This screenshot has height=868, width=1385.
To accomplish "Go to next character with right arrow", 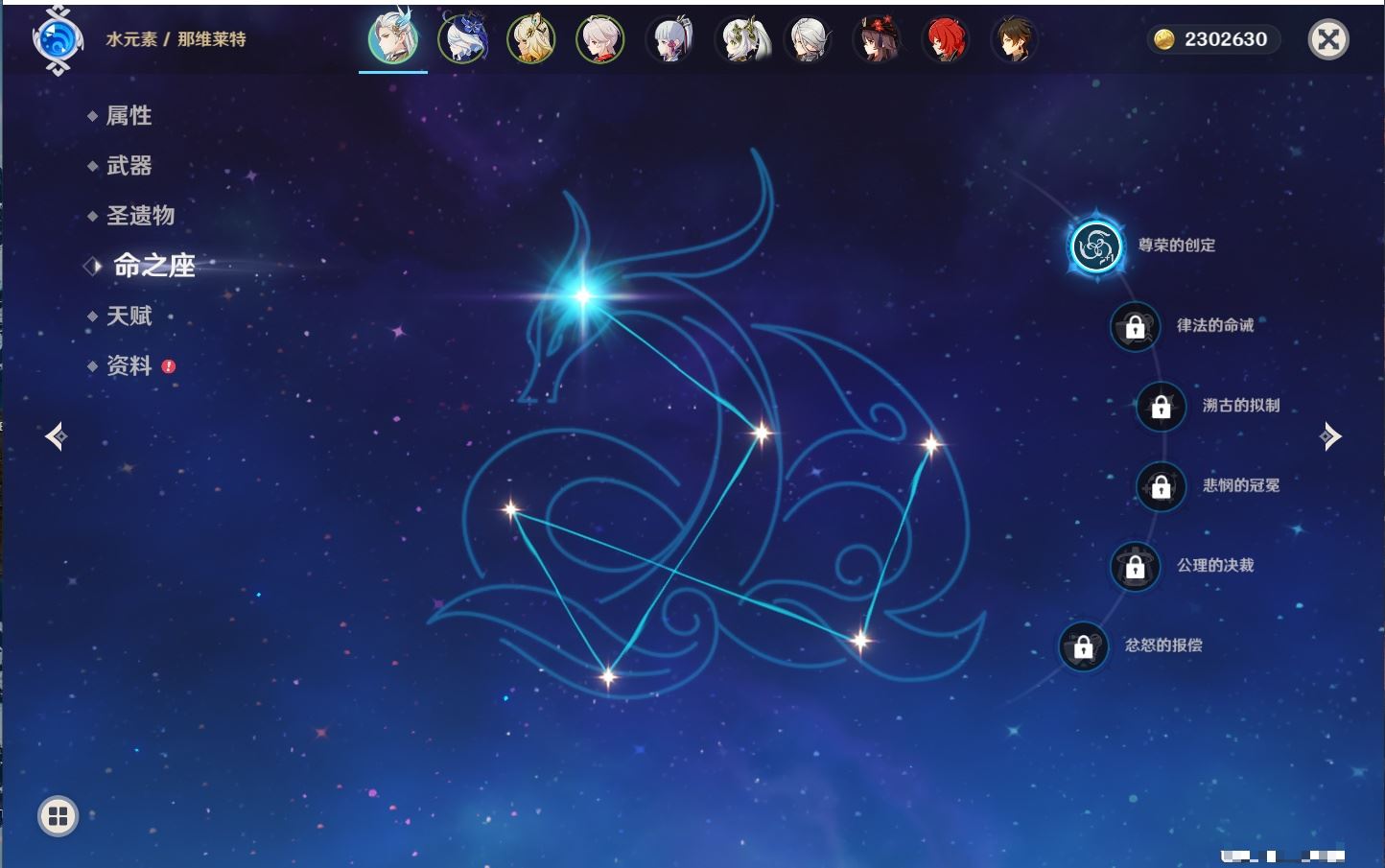I will pyautogui.click(x=1330, y=436).
